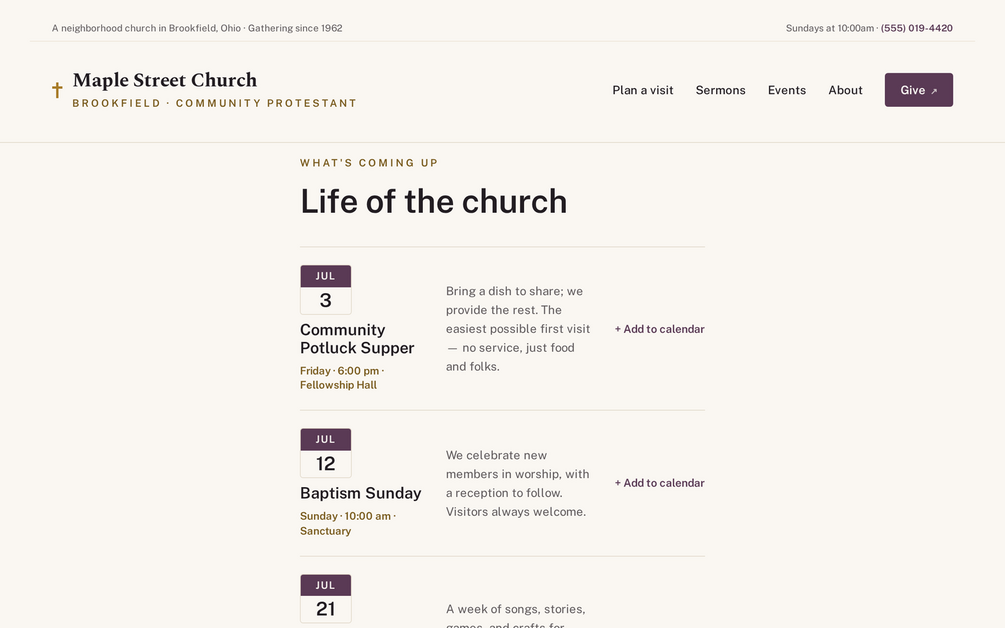Call the (555) 019-4420 phone link
Viewport: 1005px width, 628px height.
(917, 28)
